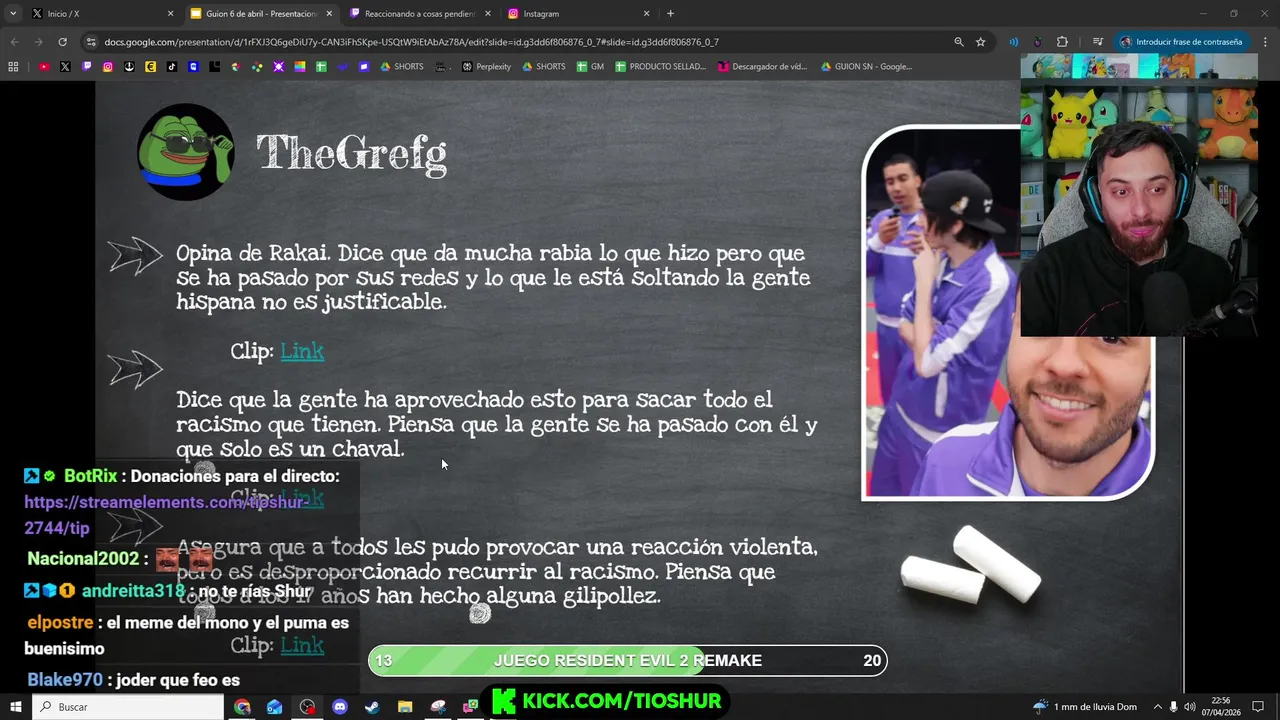Open Chrome from the taskbar
This screenshot has width=1280, height=720.
point(242,707)
